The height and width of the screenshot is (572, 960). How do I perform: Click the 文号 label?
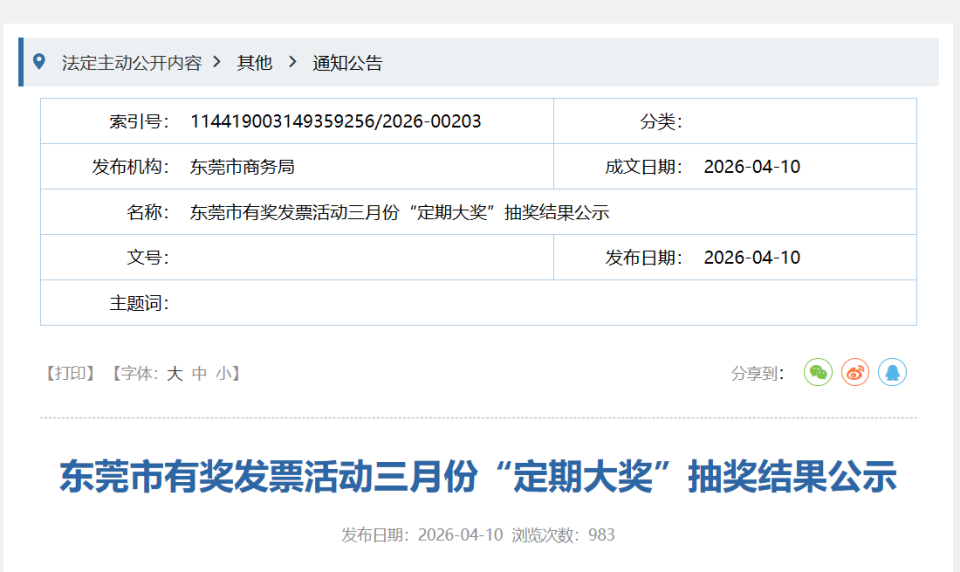pos(148,257)
